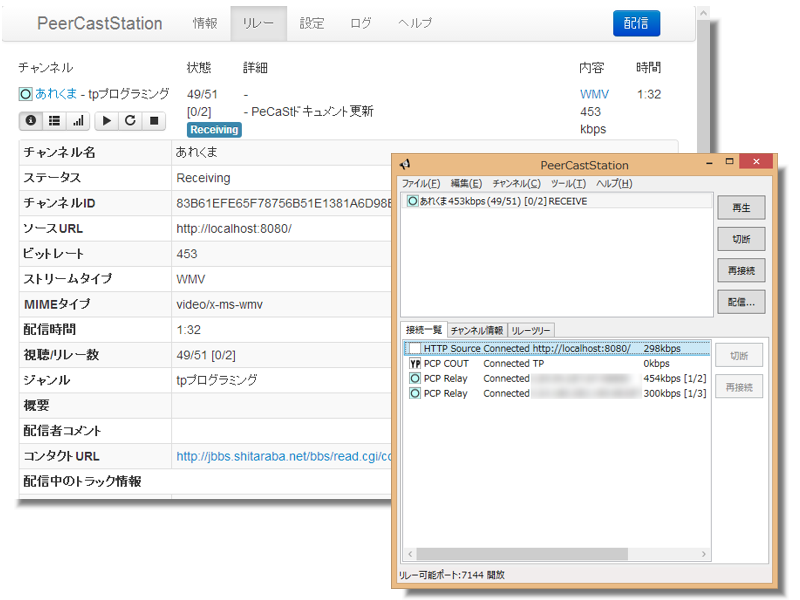
Task: Click the 再生 play button
Action: tap(741, 208)
